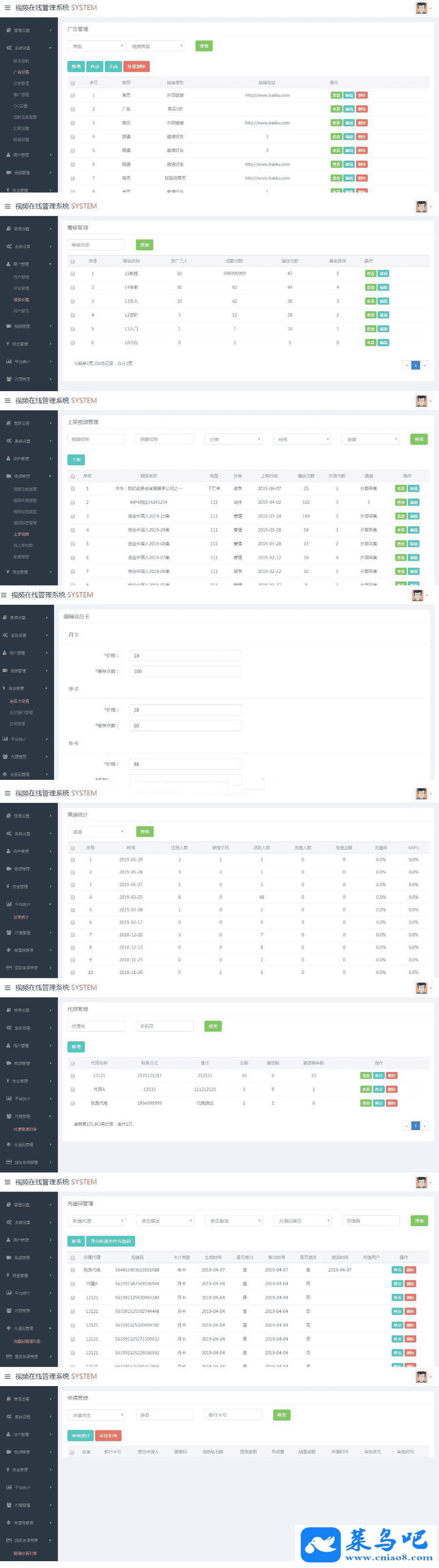Screen dimensions: 439x1568
Task: Open 是否售出 dropdown in 充值码管理 filters
Action: tap(165, 1220)
